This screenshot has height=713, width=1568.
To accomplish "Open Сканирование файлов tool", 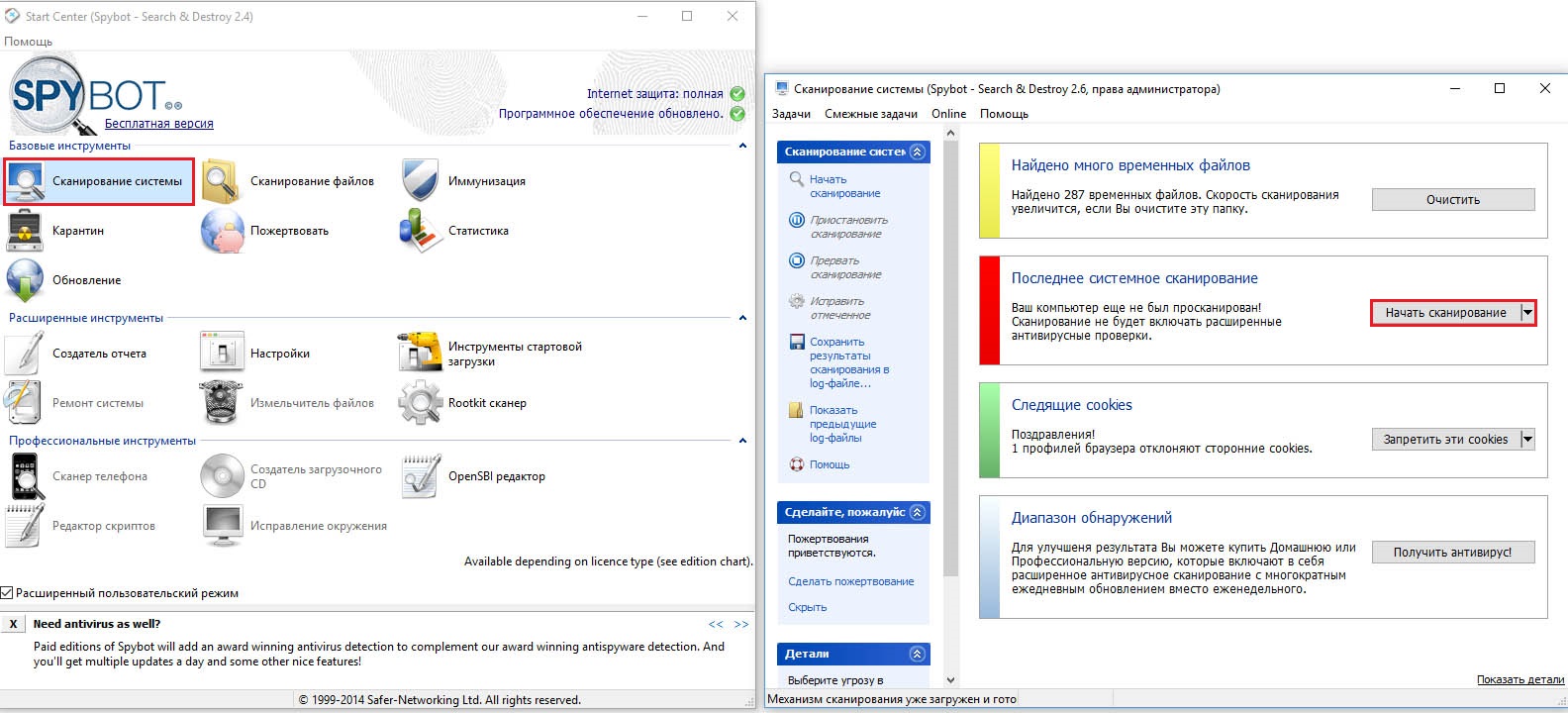I will [288, 181].
